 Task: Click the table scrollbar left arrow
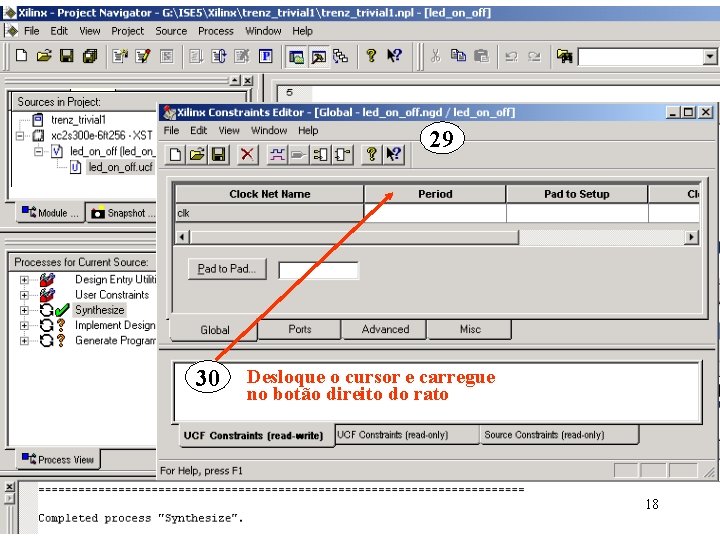[182, 237]
